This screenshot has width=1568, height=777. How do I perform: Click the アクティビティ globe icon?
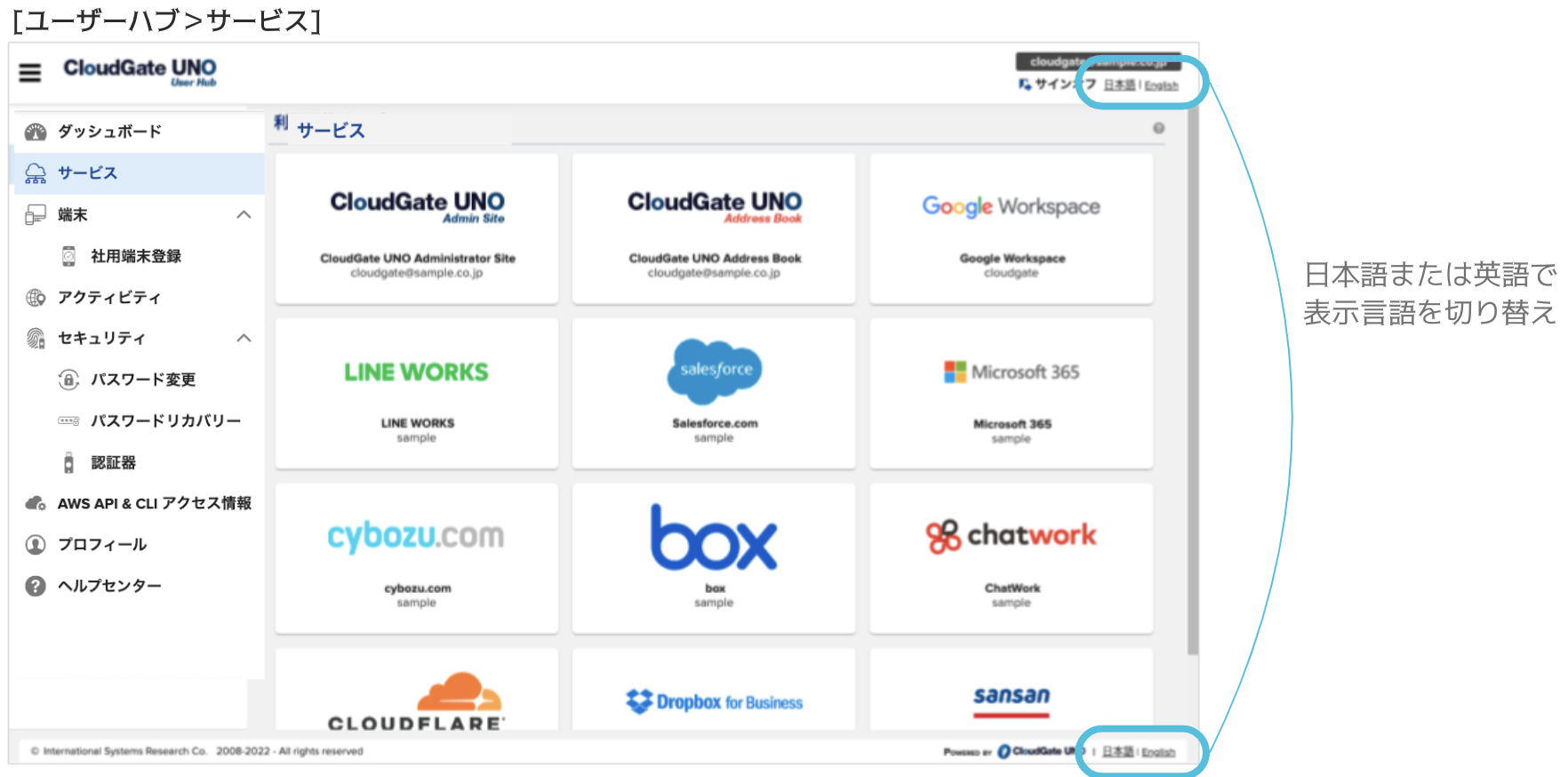pos(36,298)
